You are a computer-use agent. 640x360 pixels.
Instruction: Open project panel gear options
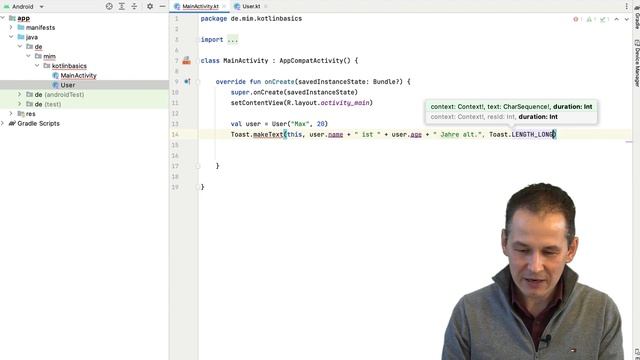[150, 7]
